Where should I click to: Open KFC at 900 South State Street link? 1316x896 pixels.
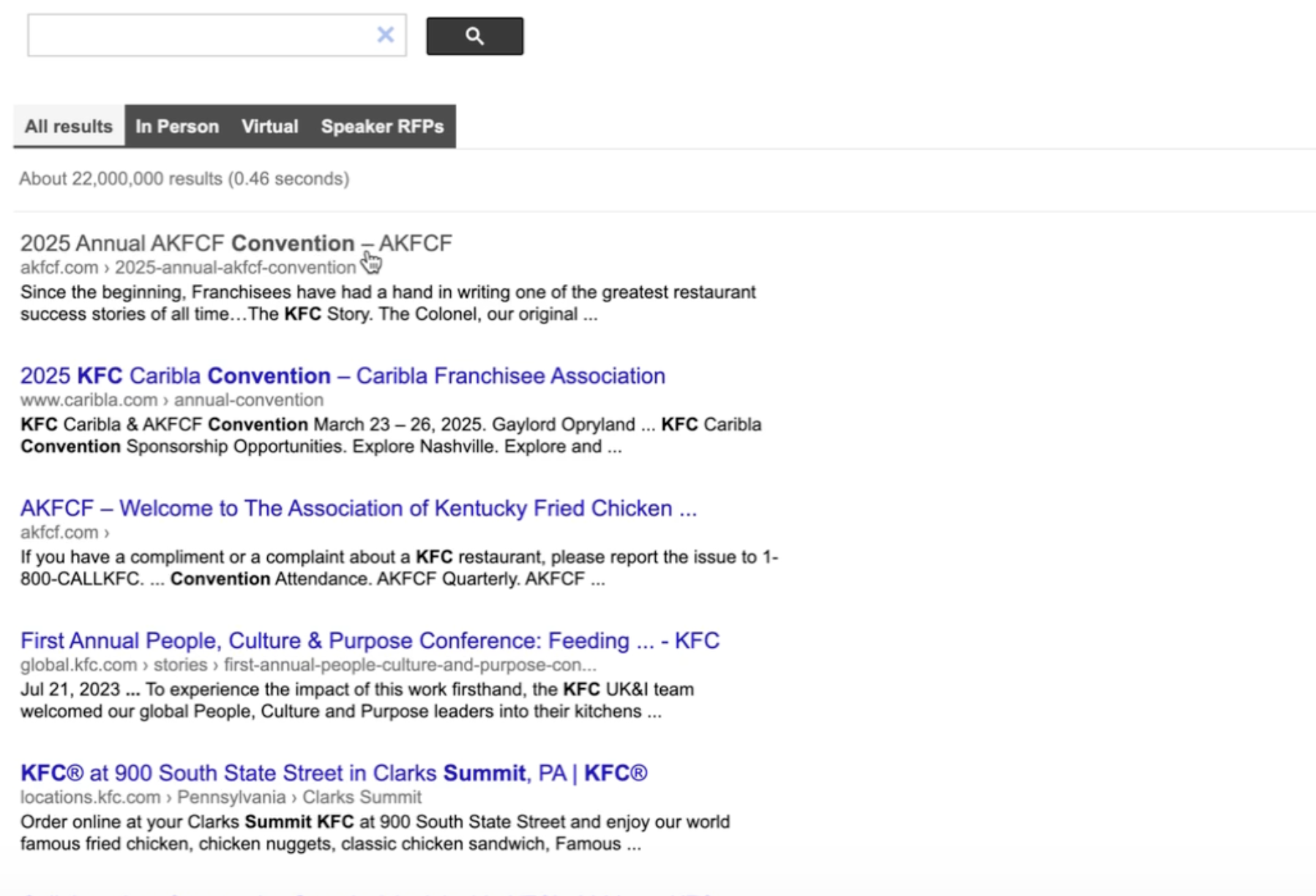pyautogui.click(x=334, y=773)
